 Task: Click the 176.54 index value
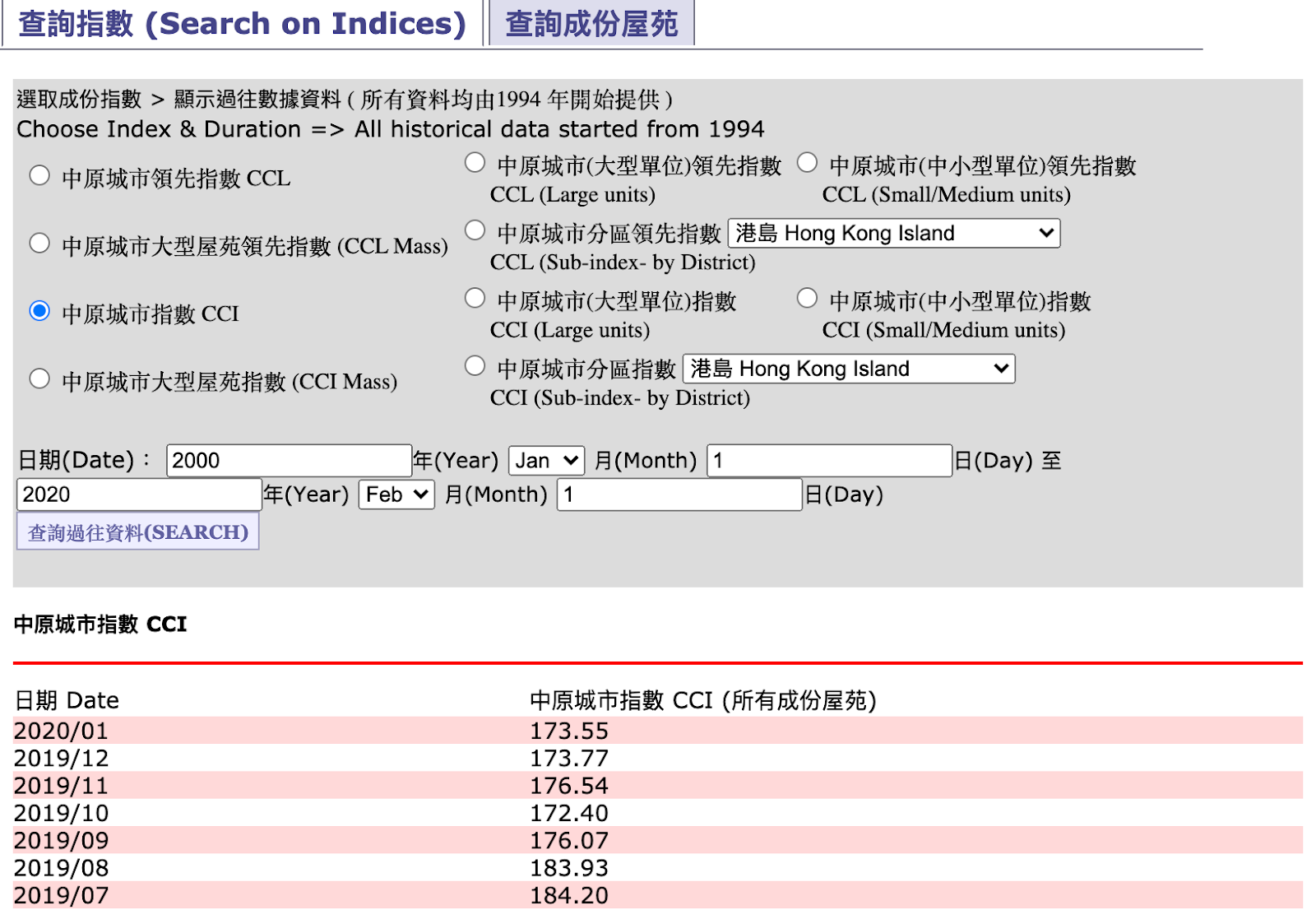pos(569,786)
